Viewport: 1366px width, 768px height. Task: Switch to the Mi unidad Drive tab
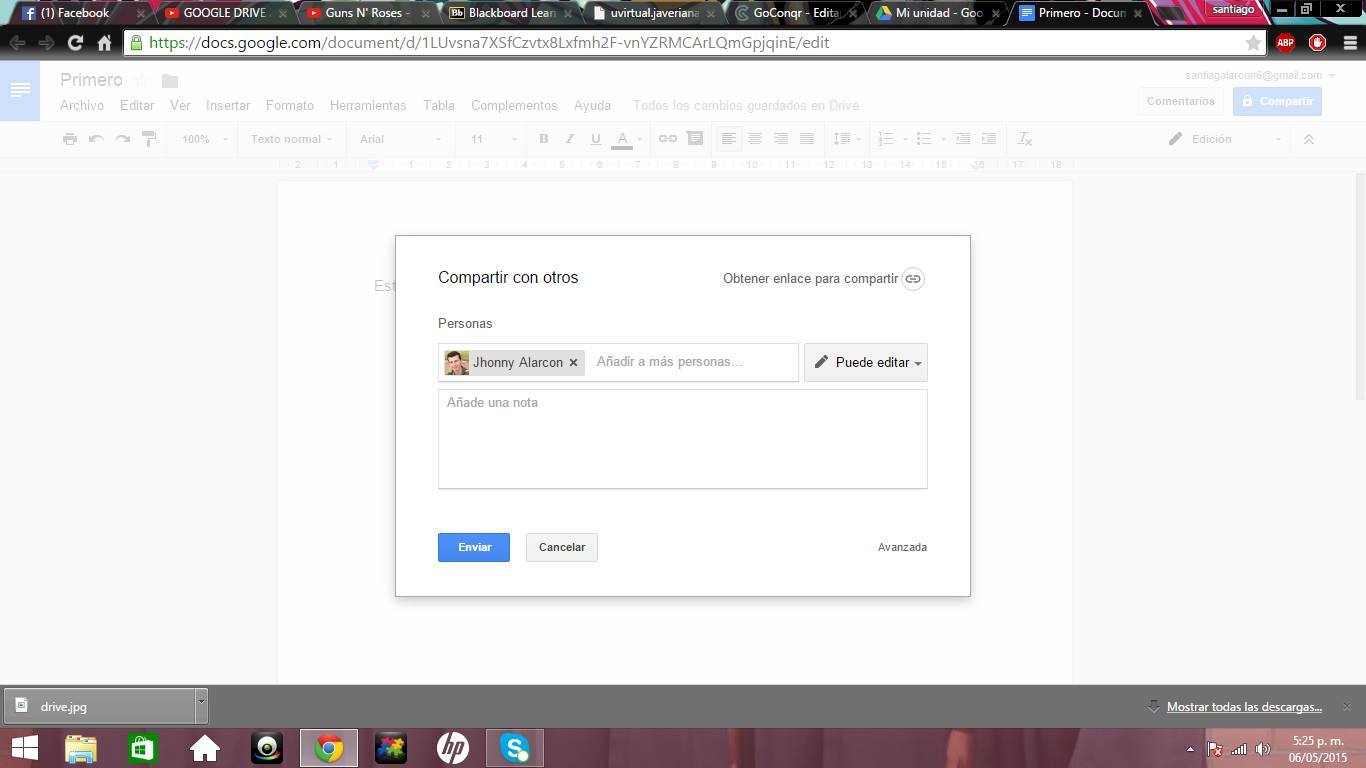pos(937,13)
